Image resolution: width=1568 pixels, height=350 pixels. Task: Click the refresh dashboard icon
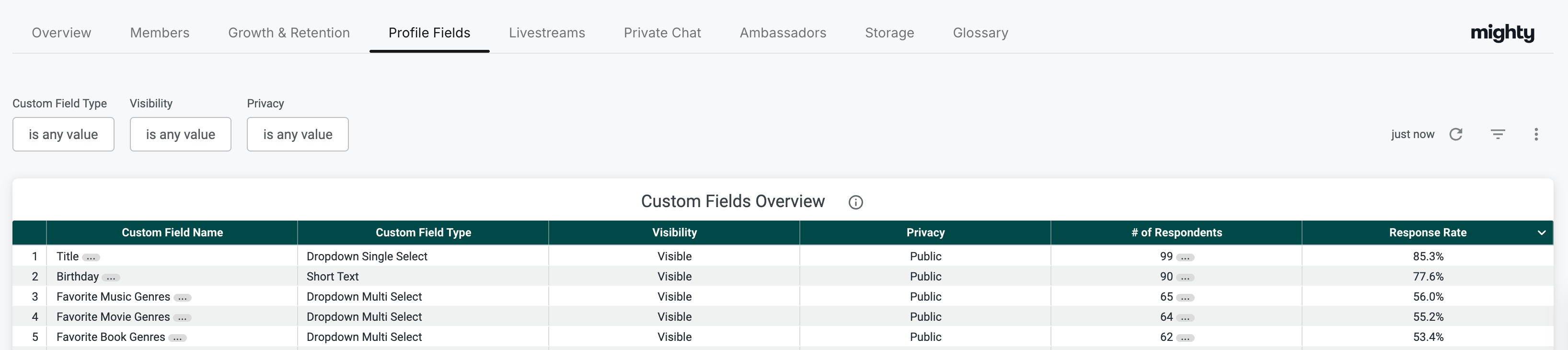1455,135
